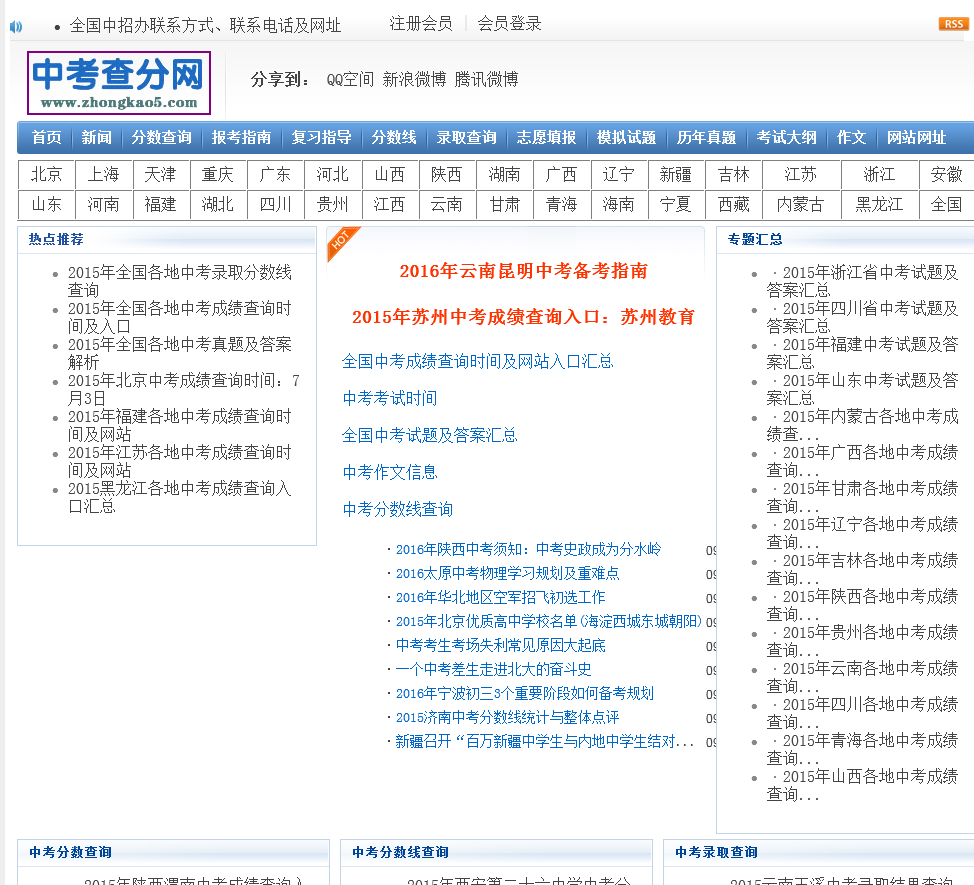Screen dimensions: 974x885
Task: Open 历年真题 navigation item
Action: pyautogui.click(x=706, y=137)
